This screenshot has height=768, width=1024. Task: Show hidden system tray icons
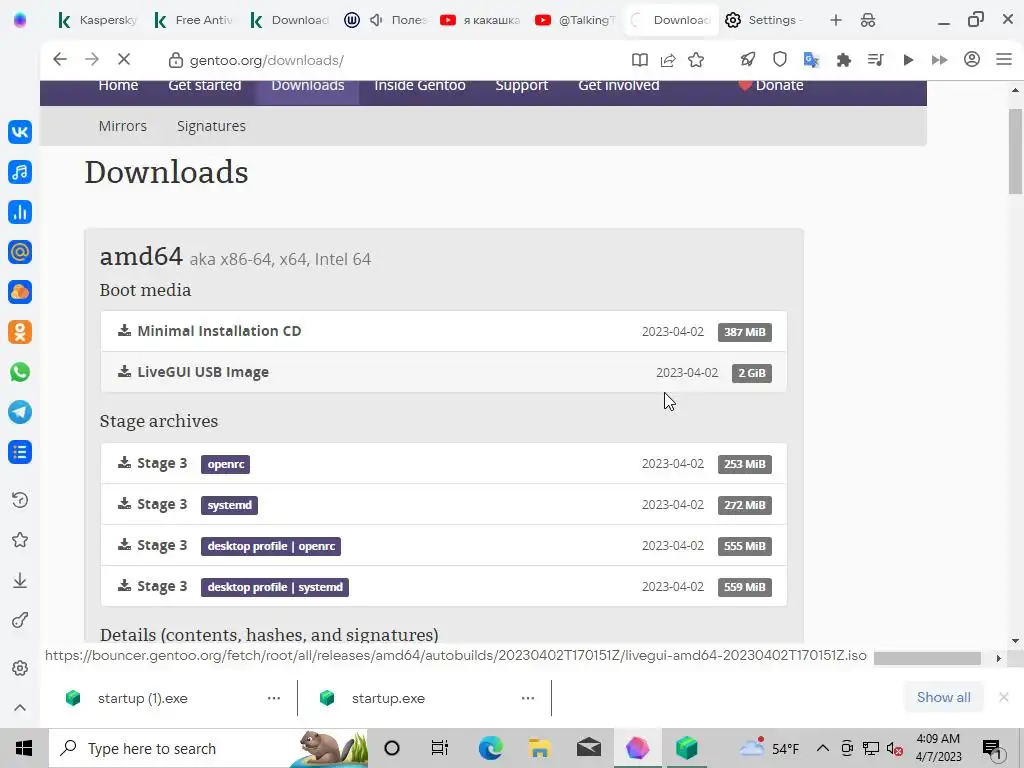(x=823, y=748)
